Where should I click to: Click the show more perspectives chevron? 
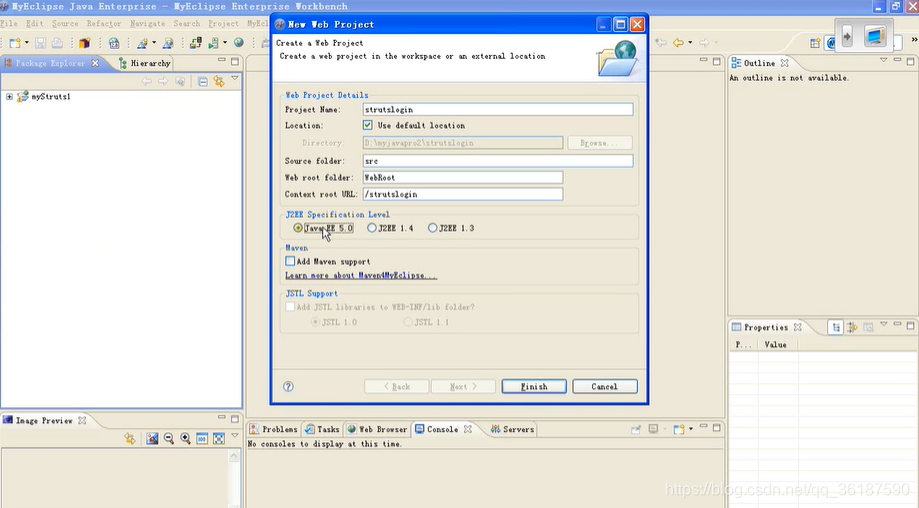point(914,39)
